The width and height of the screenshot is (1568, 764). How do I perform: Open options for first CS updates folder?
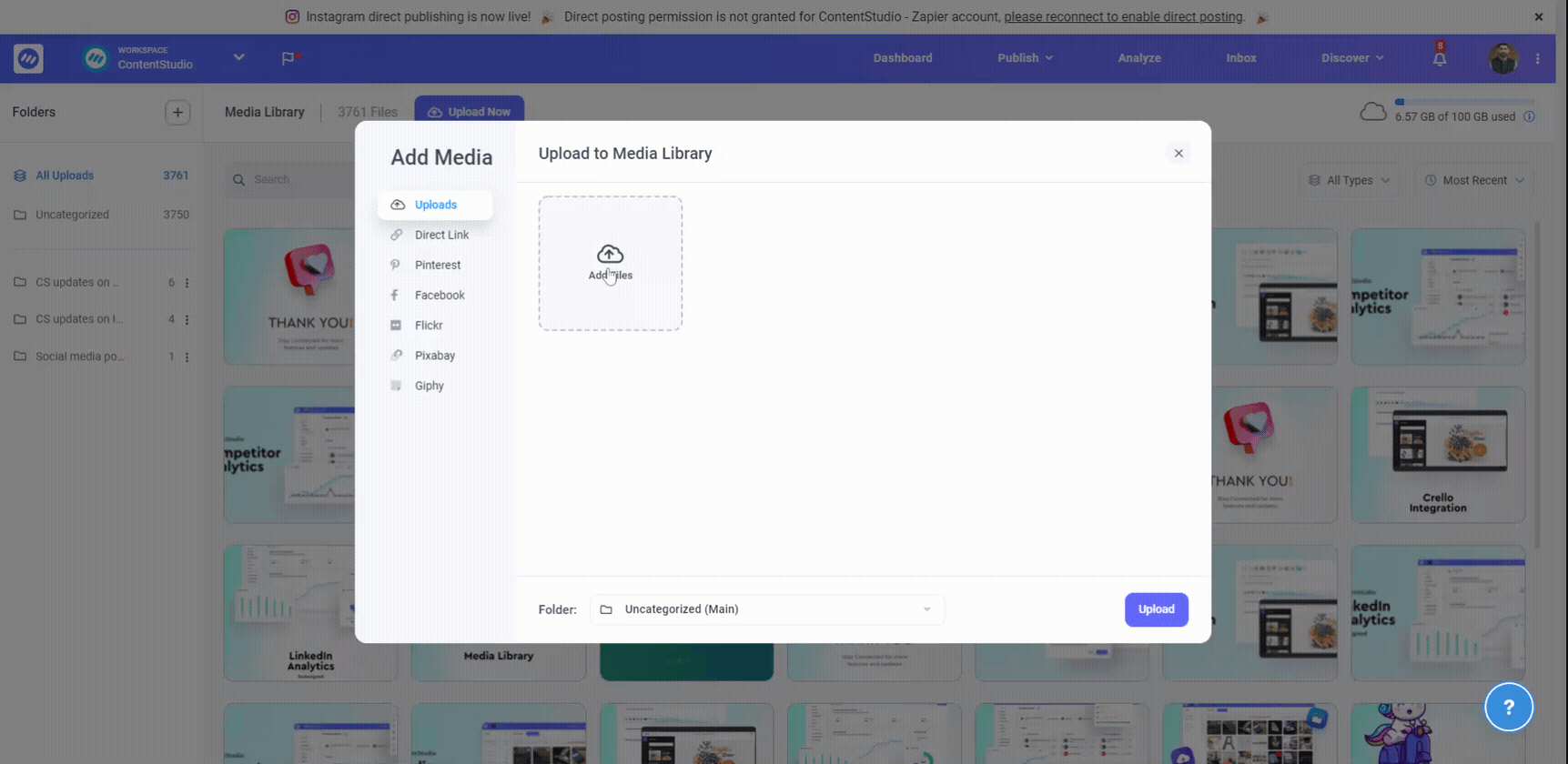(x=187, y=283)
